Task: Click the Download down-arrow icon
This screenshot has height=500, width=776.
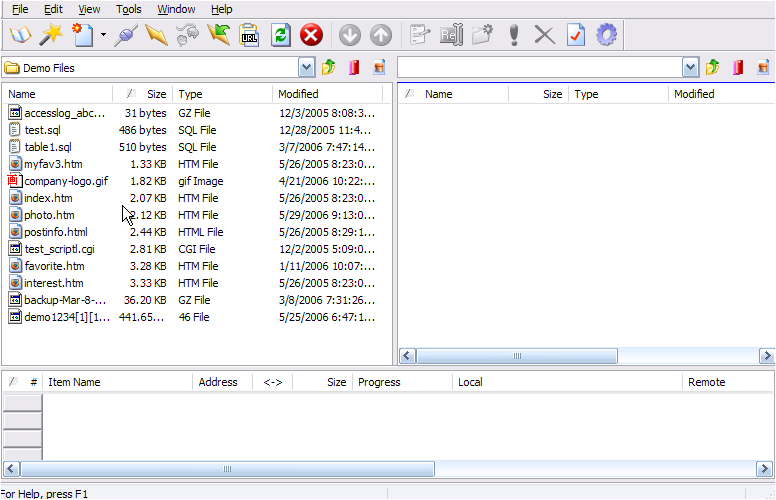Action: (x=350, y=35)
